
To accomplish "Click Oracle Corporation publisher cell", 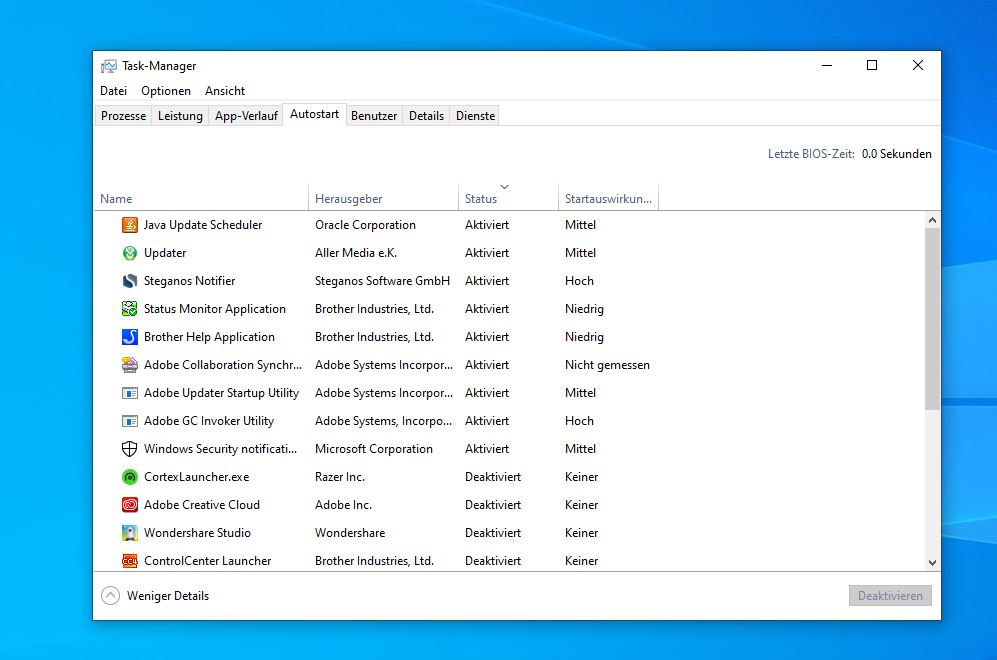I will click(365, 225).
